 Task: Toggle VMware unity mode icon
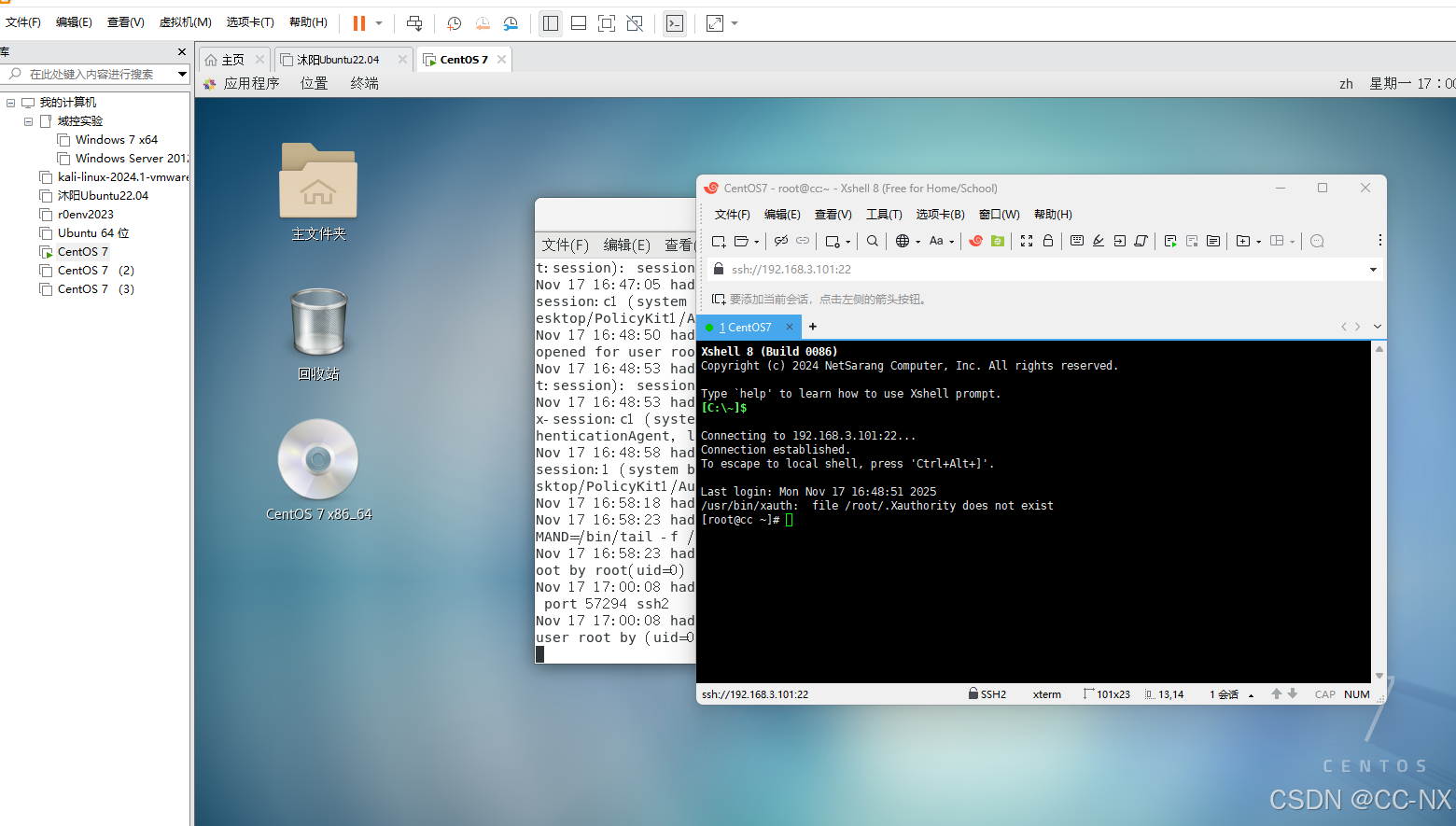(635, 23)
